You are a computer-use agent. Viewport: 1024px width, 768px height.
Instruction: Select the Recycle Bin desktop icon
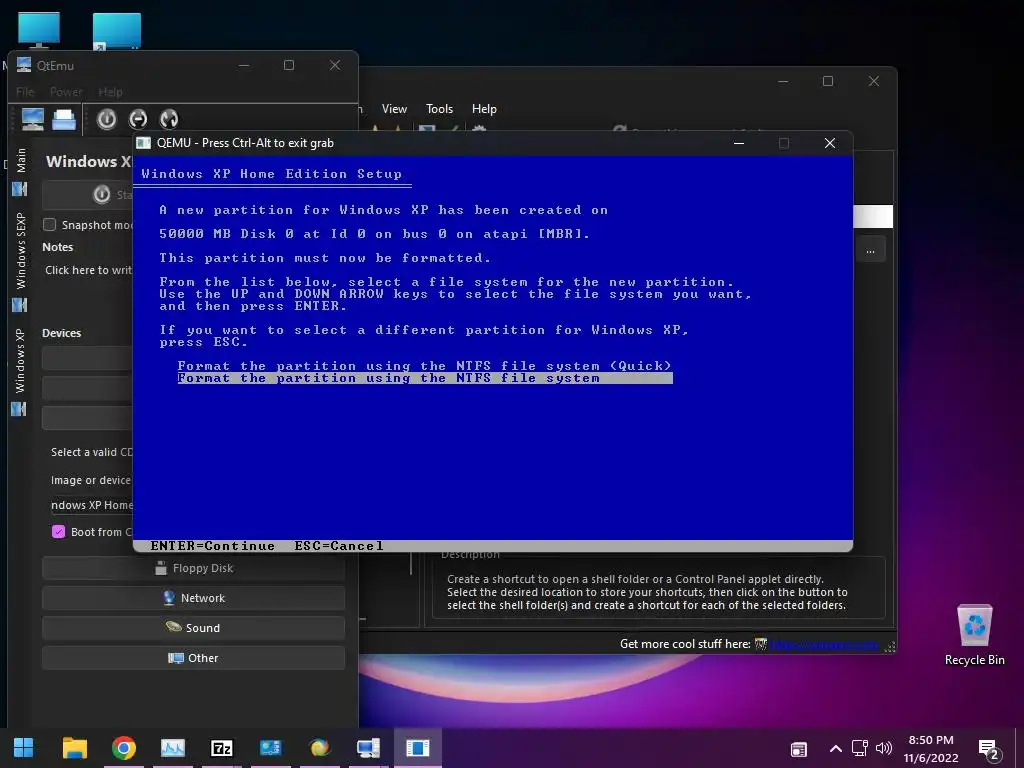tap(974, 635)
